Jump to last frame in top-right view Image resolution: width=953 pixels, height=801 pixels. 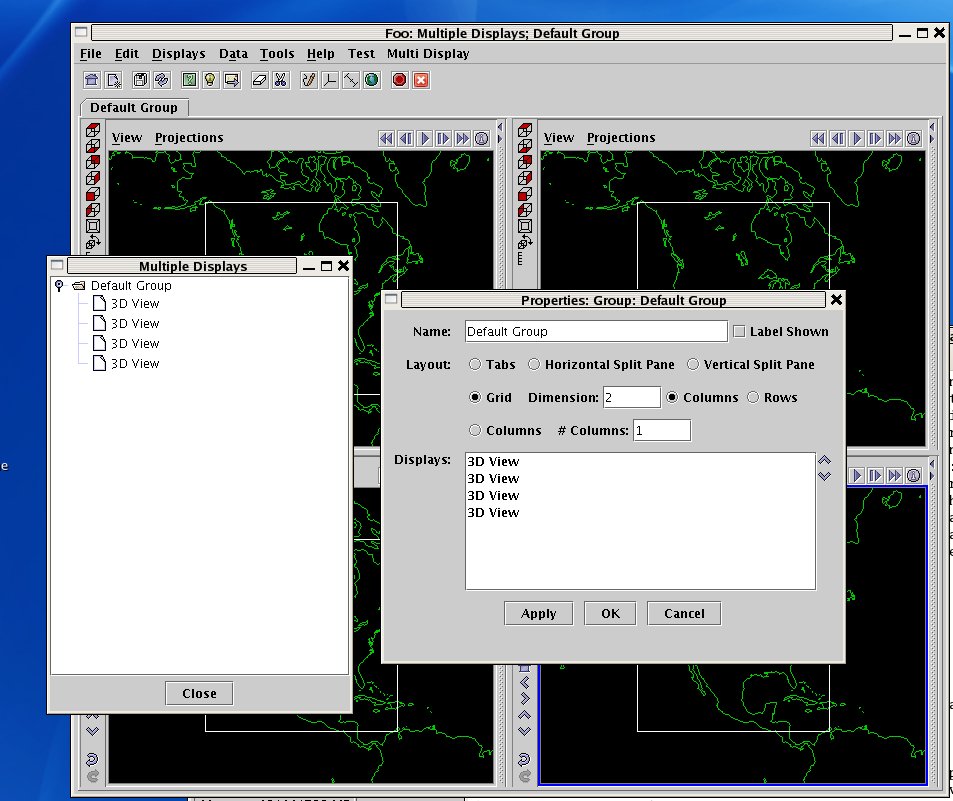point(894,139)
